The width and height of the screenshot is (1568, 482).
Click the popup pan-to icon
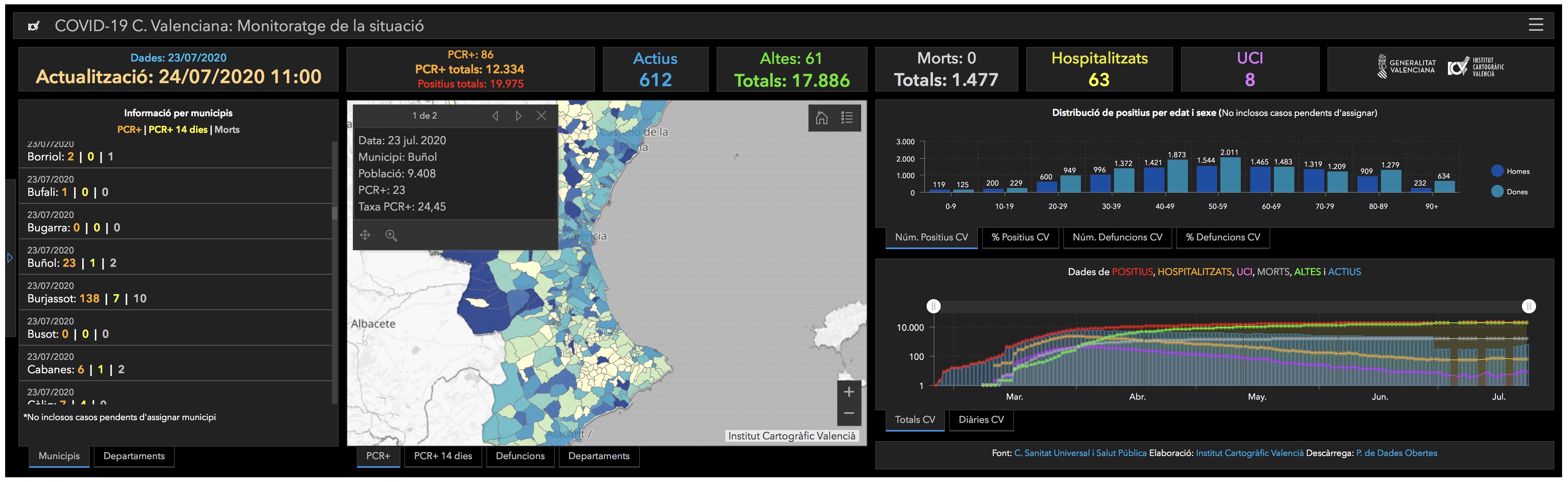click(365, 235)
